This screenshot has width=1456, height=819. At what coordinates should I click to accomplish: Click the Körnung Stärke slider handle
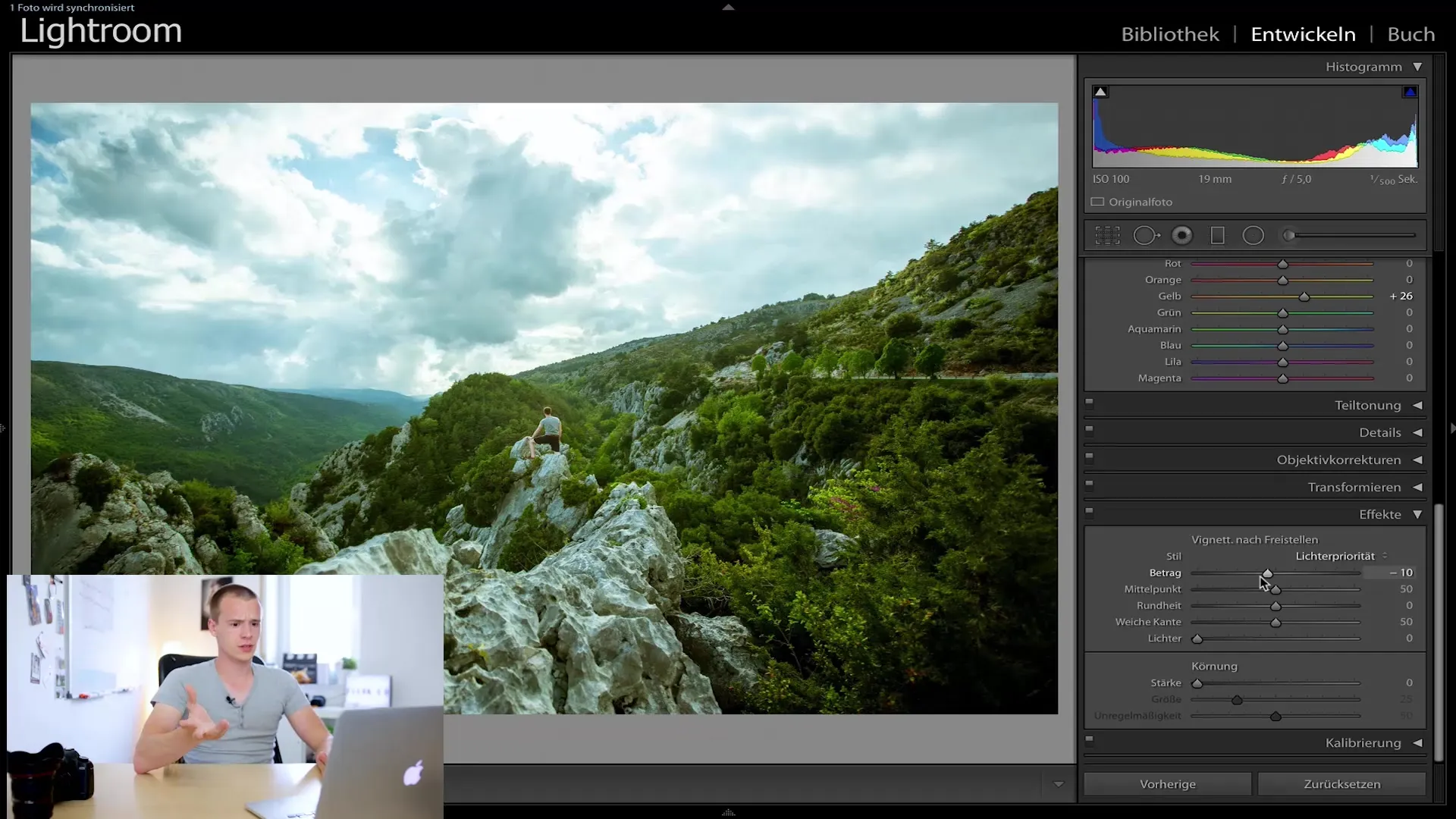[1197, 684]
